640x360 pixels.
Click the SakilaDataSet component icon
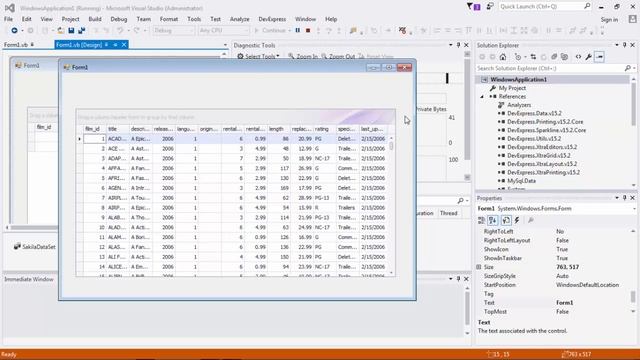(x=17, y=247)
